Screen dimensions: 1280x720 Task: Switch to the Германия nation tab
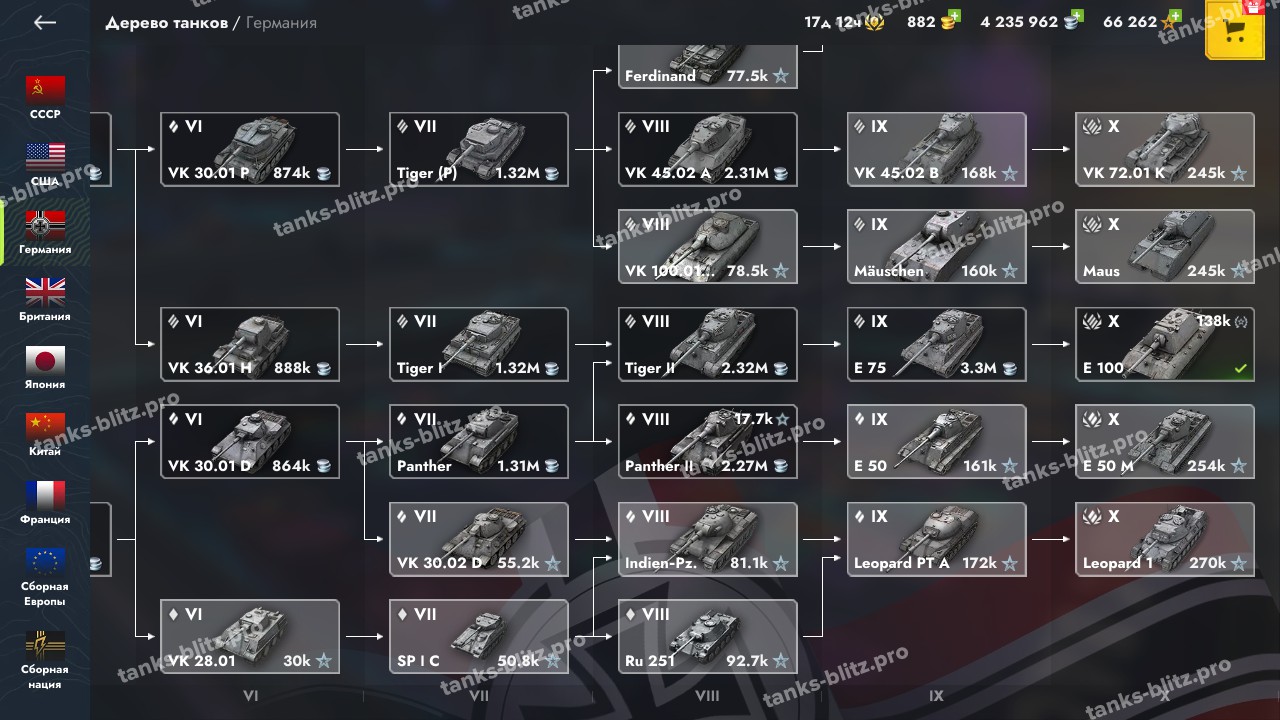click(x=45, y=233)
